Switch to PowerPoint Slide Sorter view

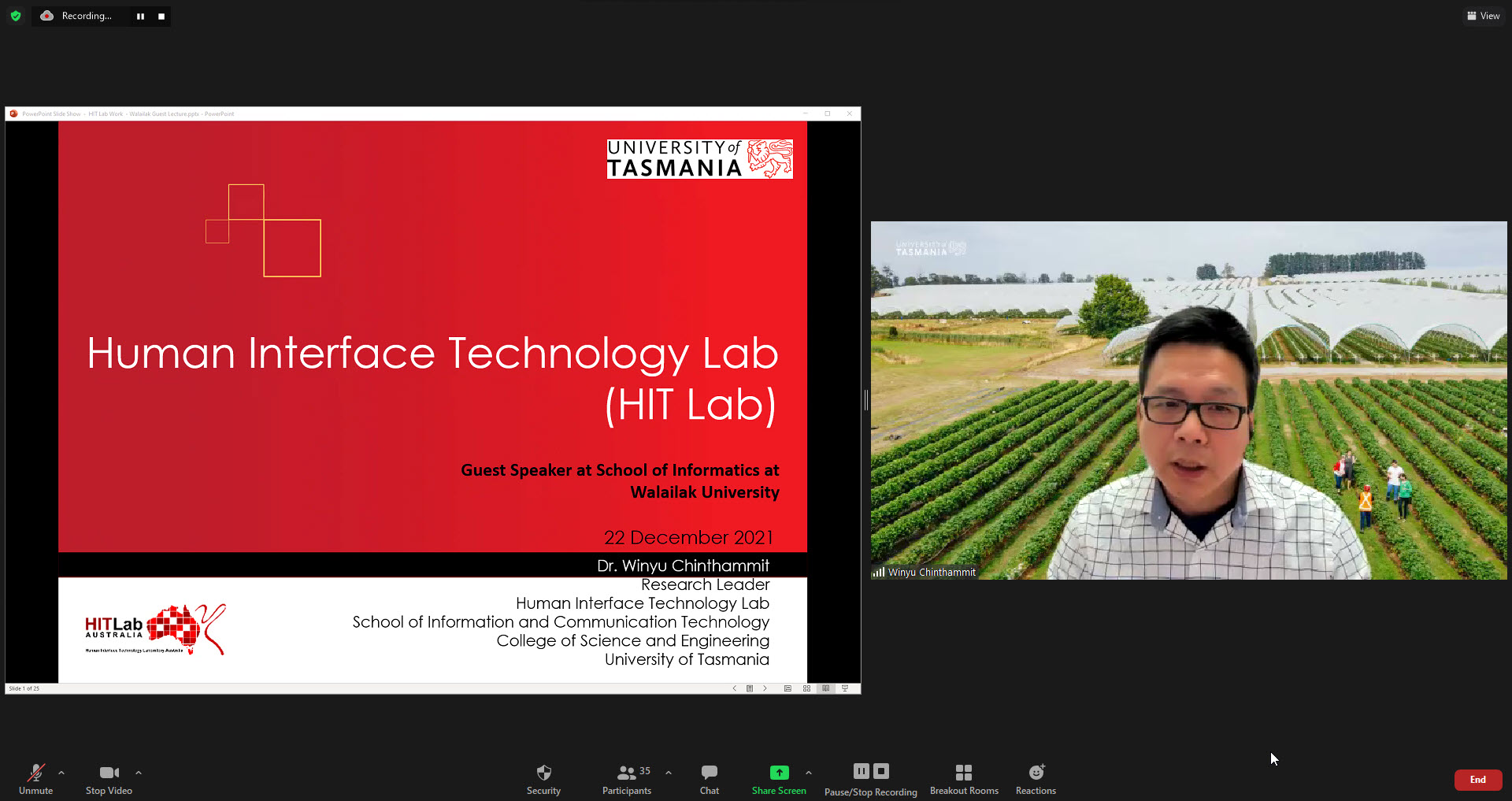(x=806, y=688)
